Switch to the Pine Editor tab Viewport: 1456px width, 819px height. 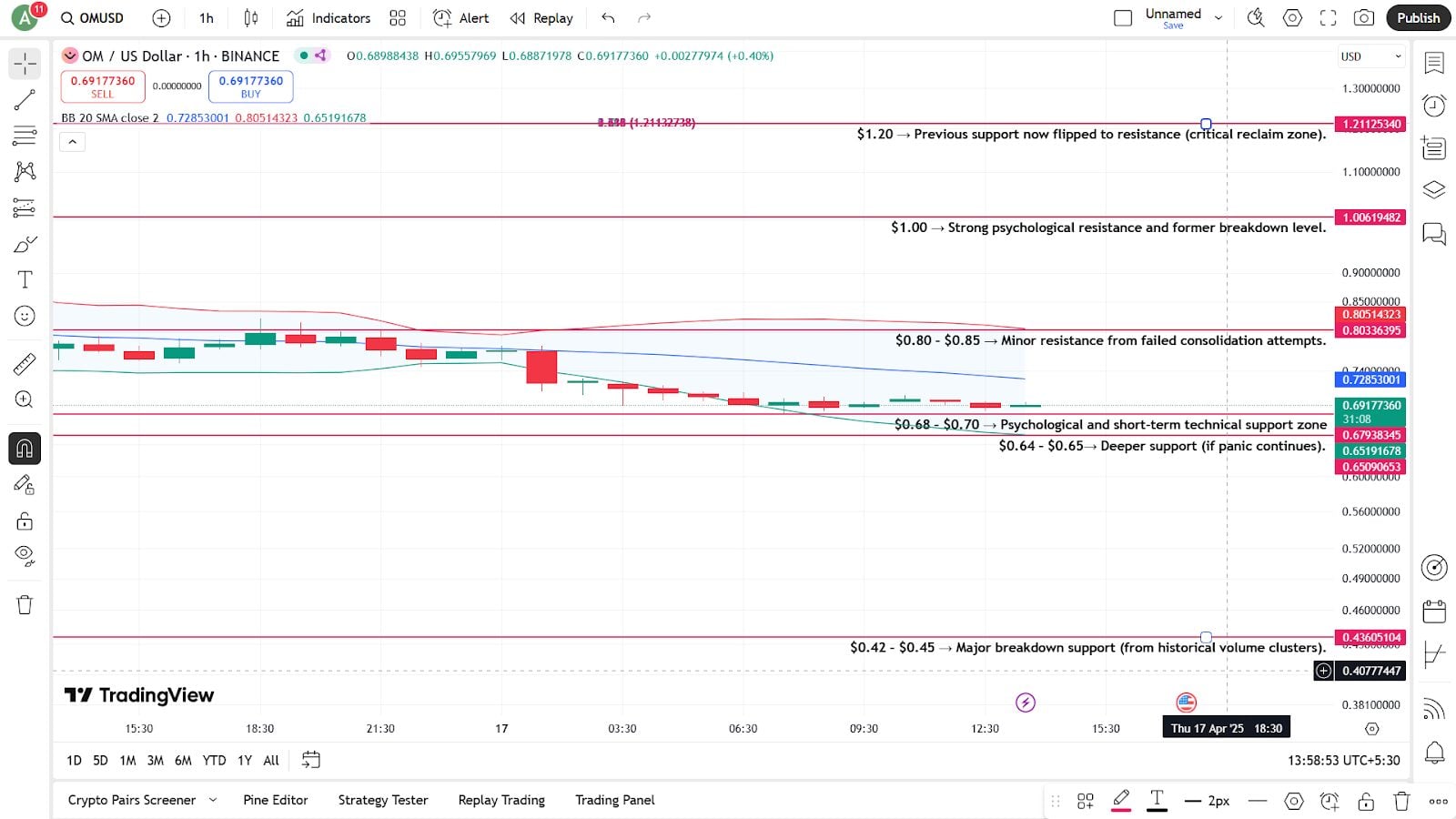click(275, 800)
